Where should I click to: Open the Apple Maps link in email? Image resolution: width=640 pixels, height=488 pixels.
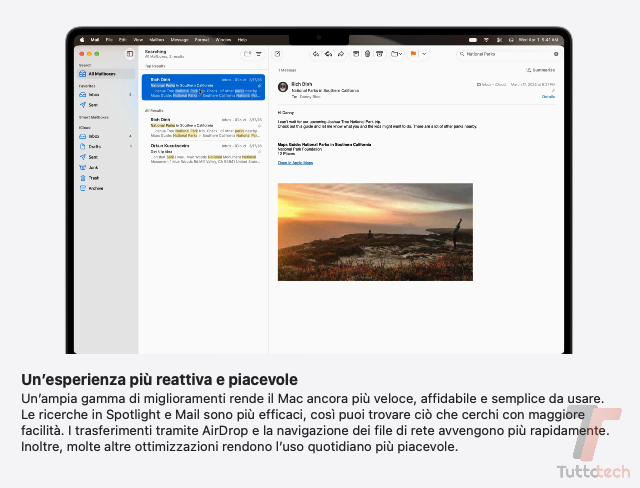pyautogui.click(x=295, y=163)
